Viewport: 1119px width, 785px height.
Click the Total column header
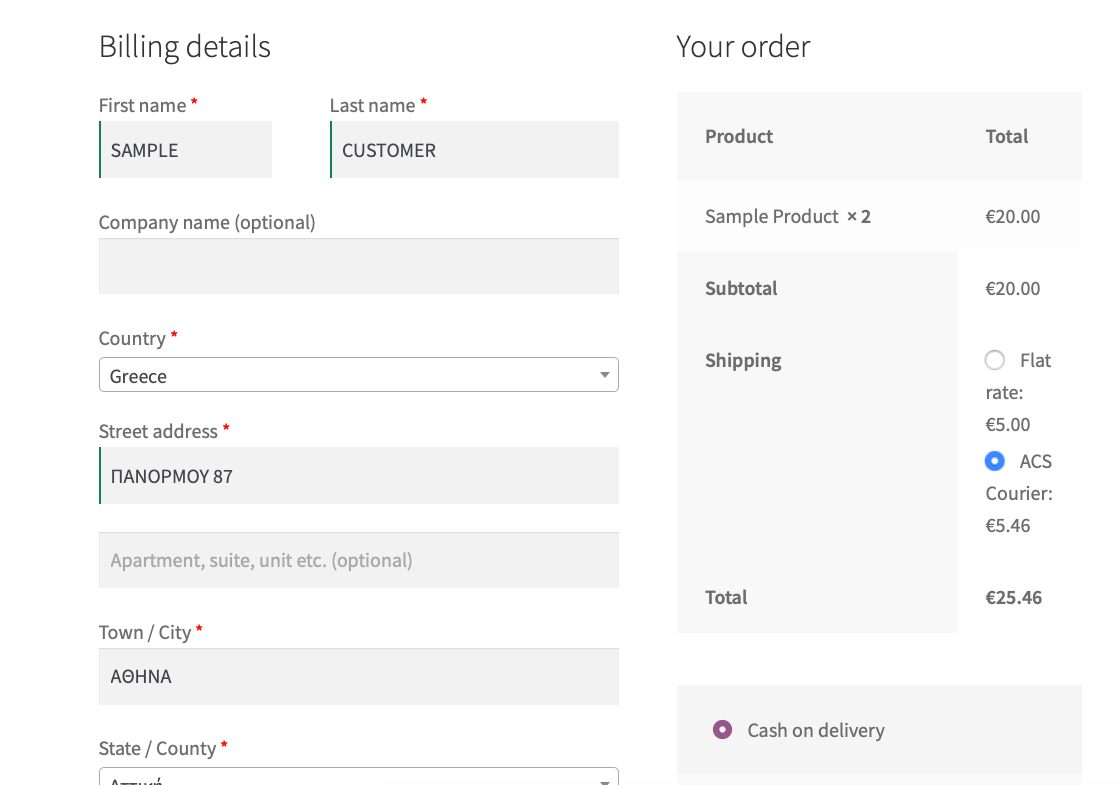(1007, 136)
